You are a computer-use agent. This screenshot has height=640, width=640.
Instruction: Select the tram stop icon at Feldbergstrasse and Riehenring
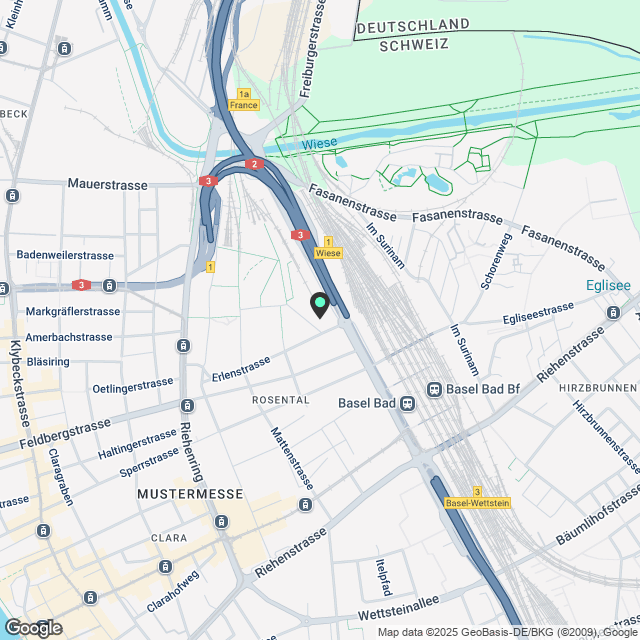coord(187,406)
